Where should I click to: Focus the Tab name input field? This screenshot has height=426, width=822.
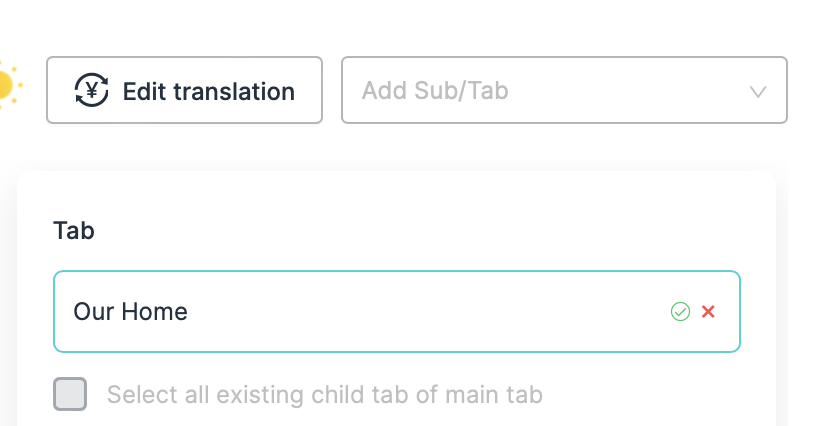400,312
